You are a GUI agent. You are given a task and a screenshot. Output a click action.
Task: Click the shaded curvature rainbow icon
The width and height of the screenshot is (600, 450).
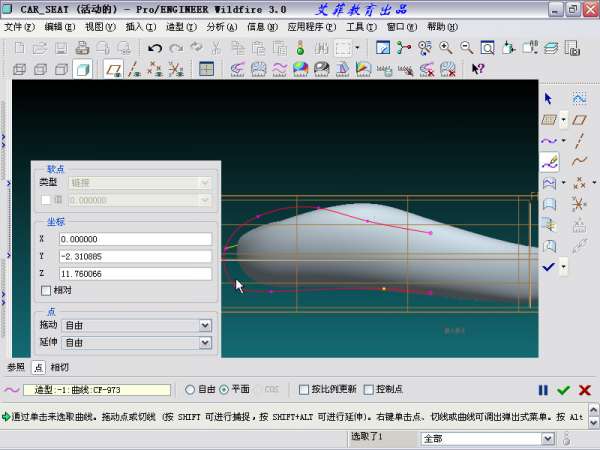(x=300, y=69)
